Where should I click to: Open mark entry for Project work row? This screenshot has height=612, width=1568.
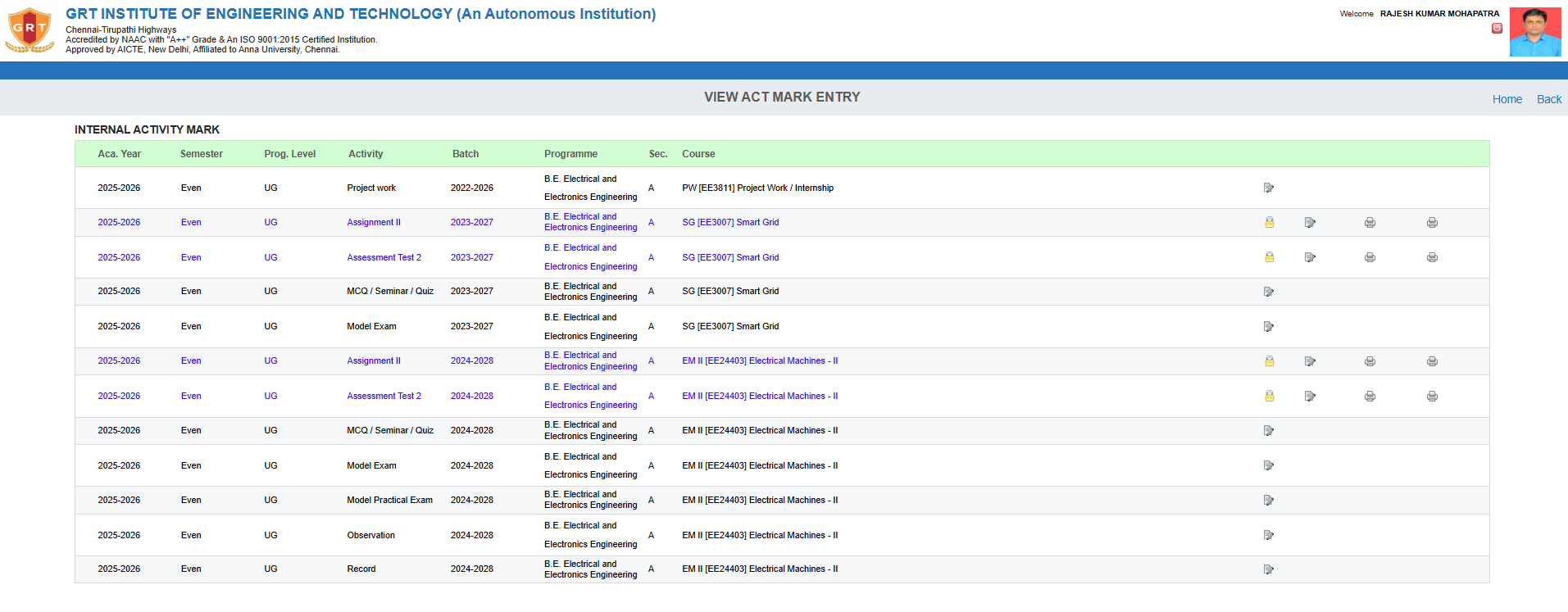click(1269, 188)
